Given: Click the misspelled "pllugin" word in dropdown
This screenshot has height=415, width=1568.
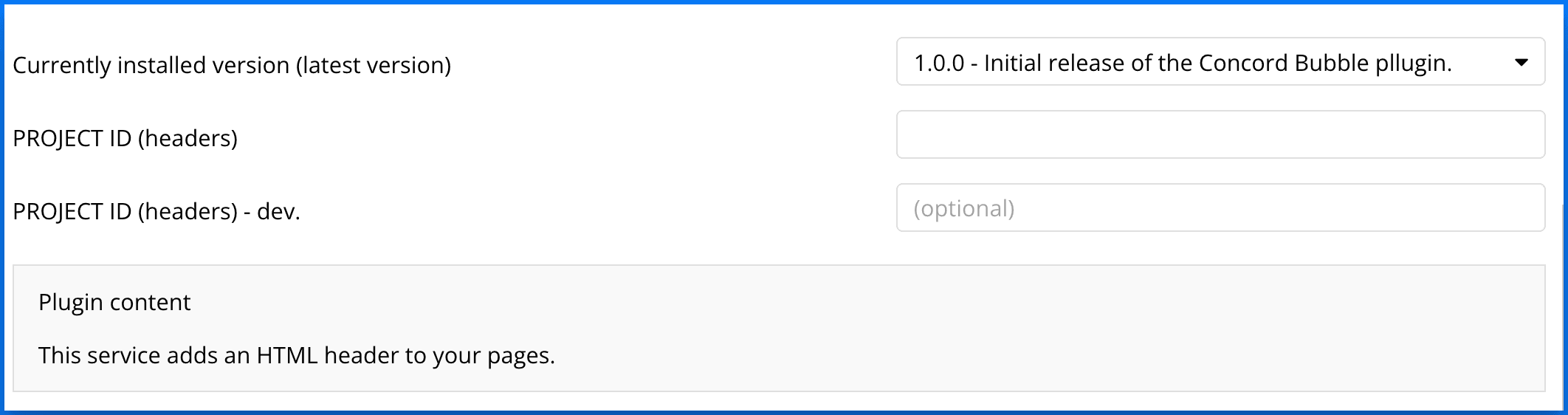Looking at the screenshot, I should coord(1413,63).
